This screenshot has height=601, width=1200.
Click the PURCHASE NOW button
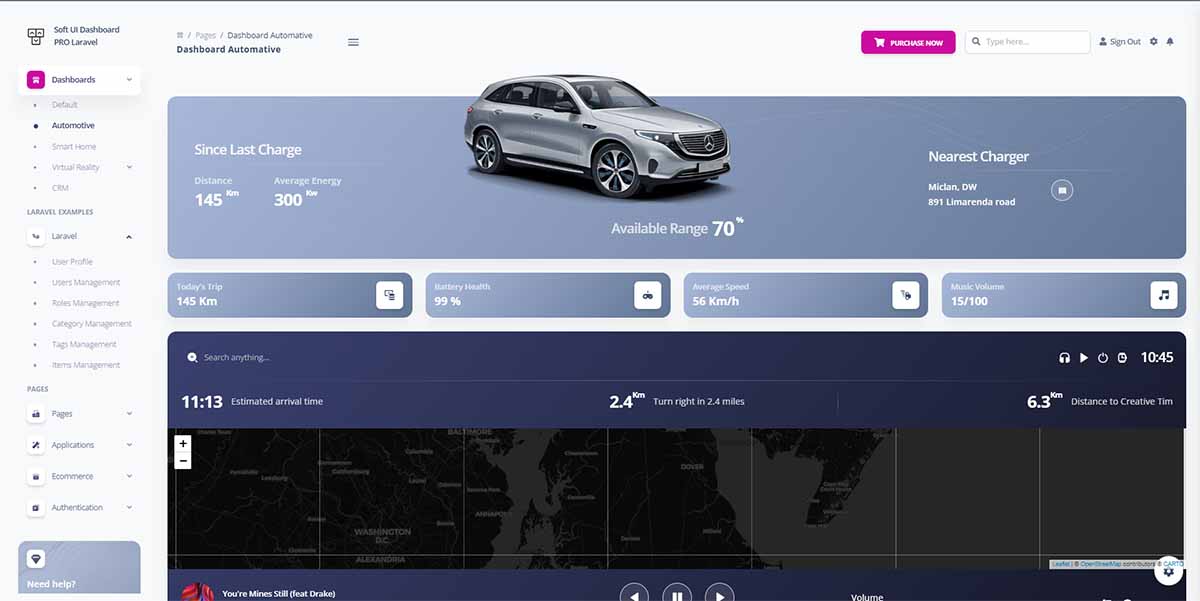point(907,41)
